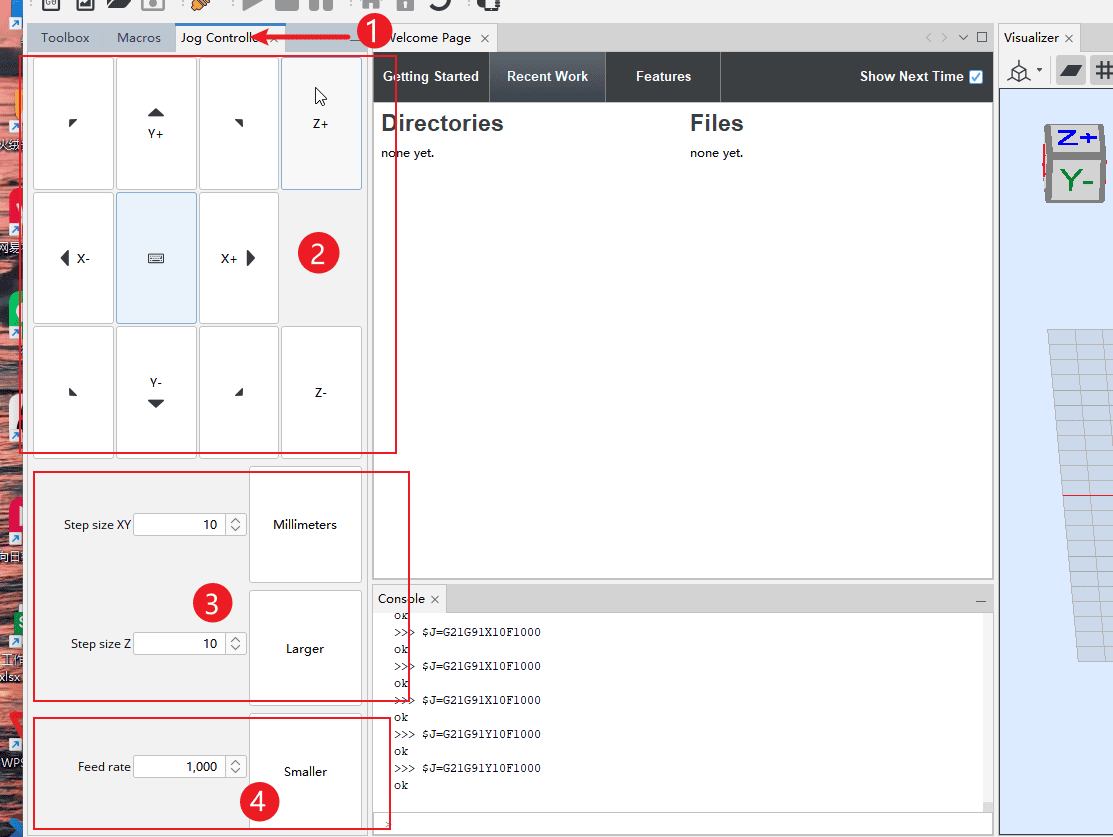Viewport: 1113px width, 837px height.
Task: Click the Millimeters unit button
Action: pos(305,524)
